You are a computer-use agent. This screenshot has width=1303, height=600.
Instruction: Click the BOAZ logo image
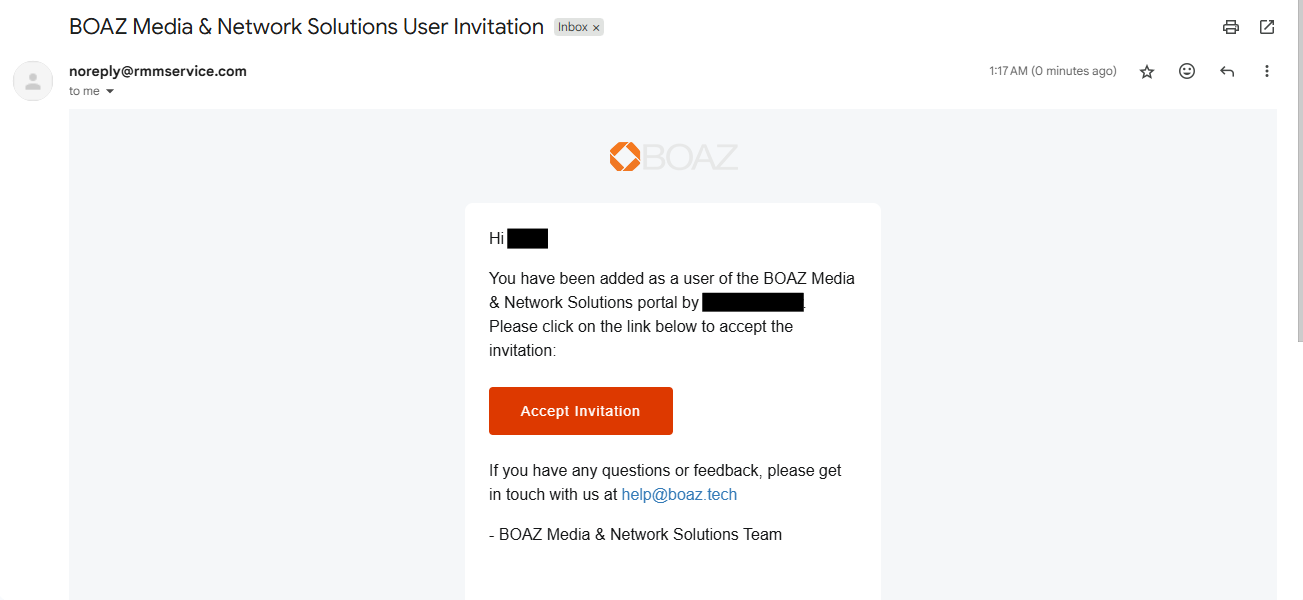[x=673, y=157]
